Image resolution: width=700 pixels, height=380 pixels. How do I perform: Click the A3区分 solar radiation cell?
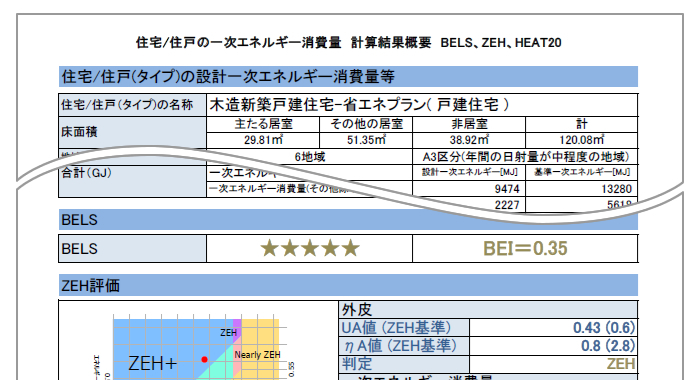(x=525, y=157)
